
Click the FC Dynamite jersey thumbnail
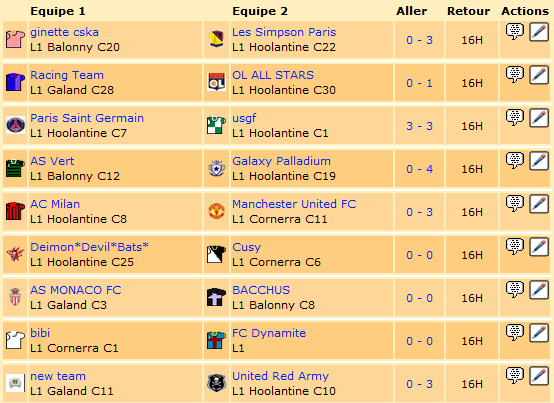pos(216,340)
